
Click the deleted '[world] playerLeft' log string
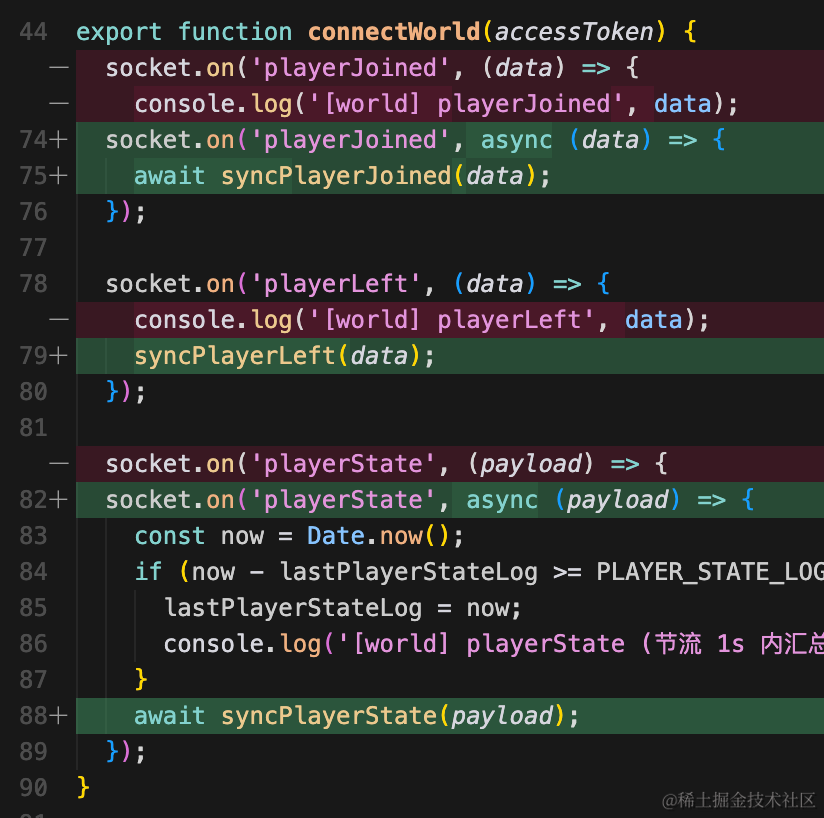452,320
